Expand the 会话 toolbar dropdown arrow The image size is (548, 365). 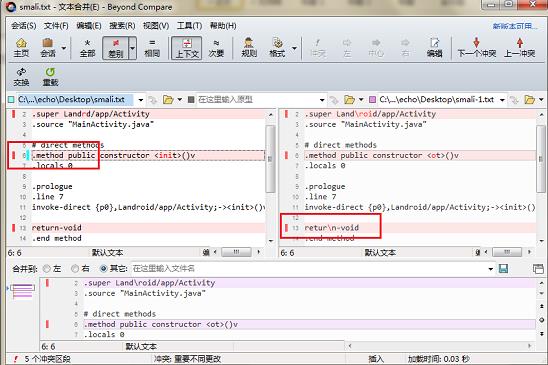point(64,48)
